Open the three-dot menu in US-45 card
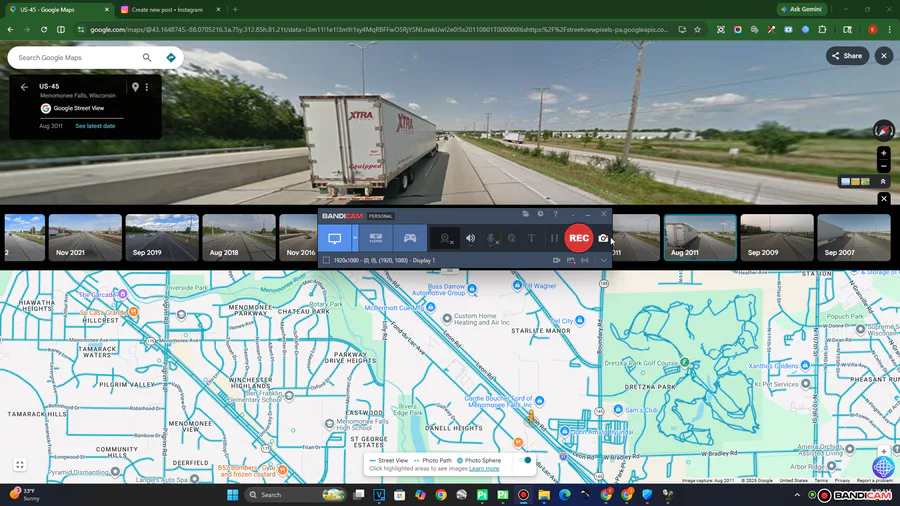Screen dimensions: 900x506 tap(147, 87)
